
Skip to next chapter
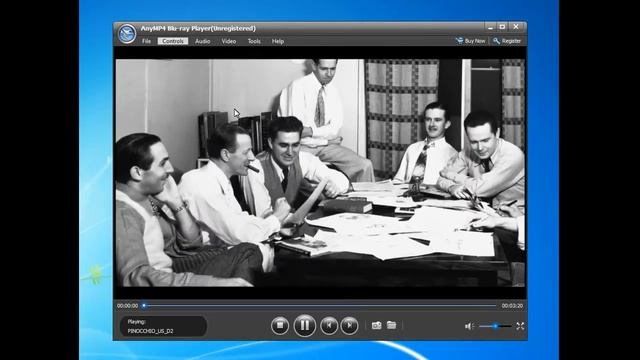(349, 325)
